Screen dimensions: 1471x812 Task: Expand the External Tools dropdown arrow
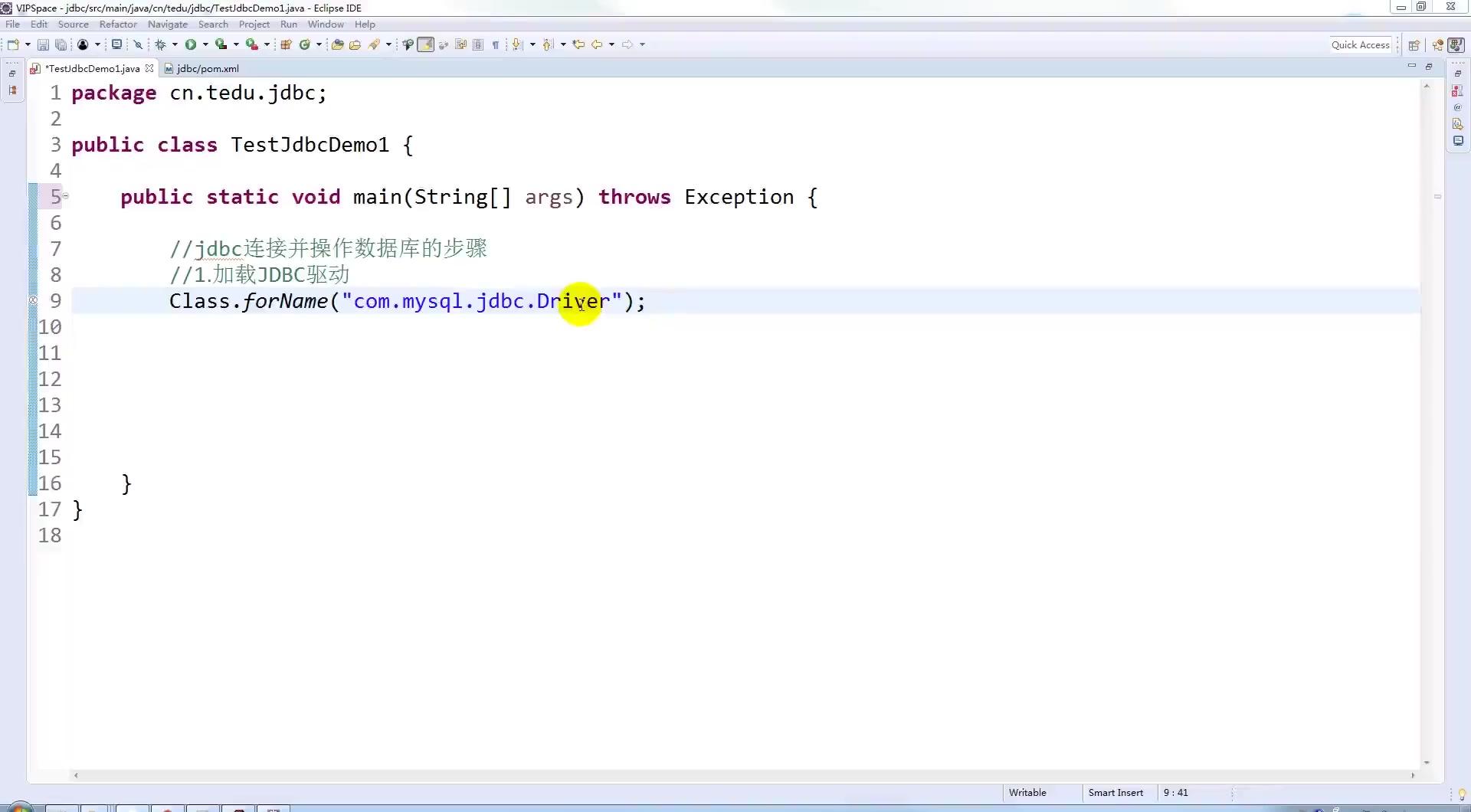click(x=267, y=44)
